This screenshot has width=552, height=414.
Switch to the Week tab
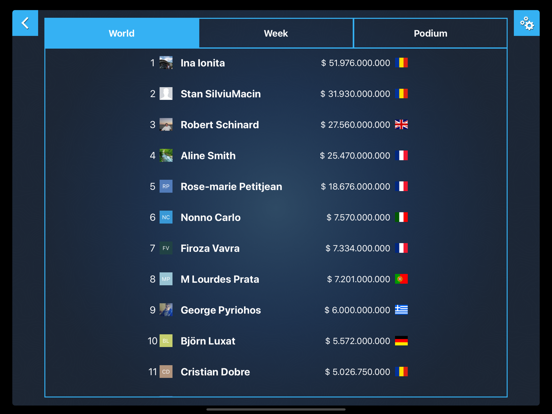276,33
